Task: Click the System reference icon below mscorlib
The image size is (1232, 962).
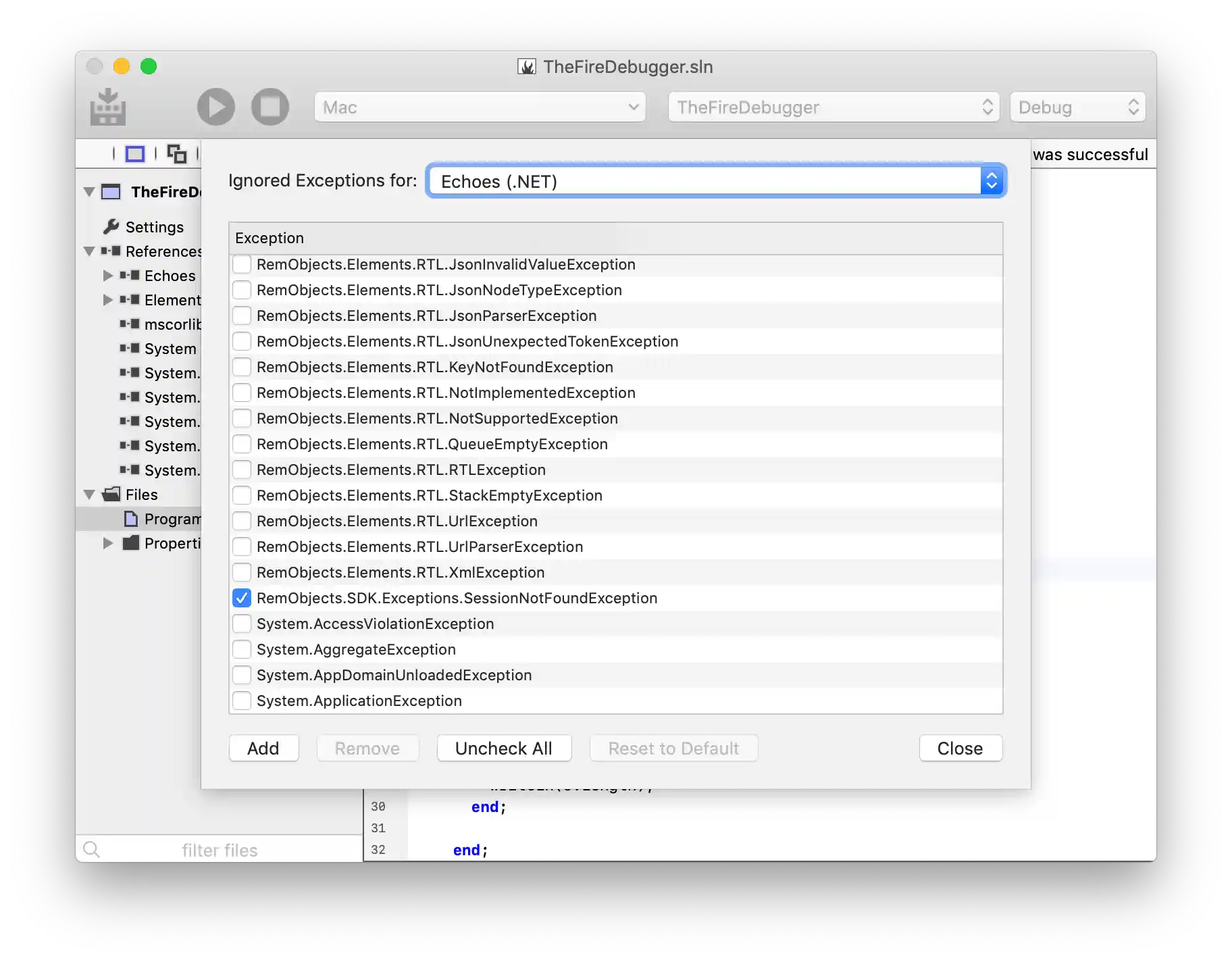Action: coord(130,348)
